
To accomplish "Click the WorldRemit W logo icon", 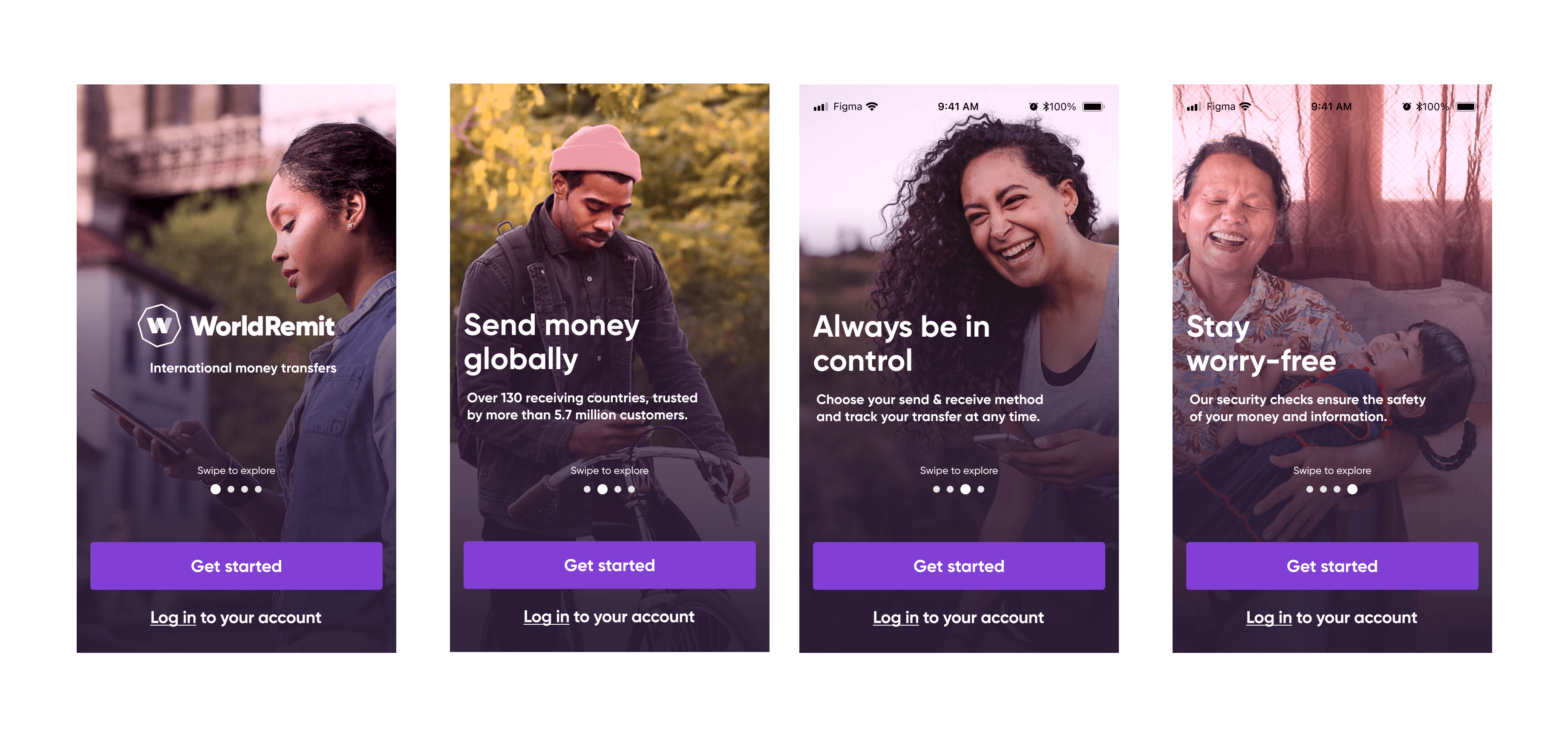I will [x=159, y=326].
